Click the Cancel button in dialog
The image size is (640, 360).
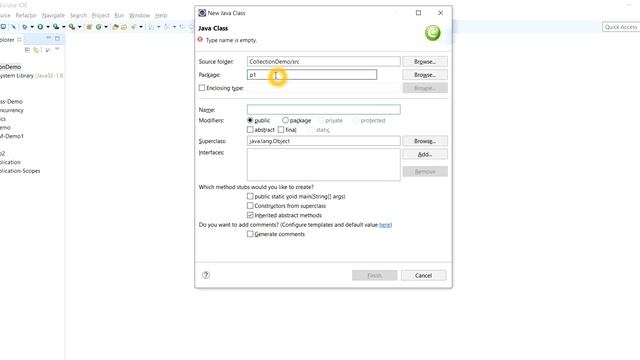pos(423,276)
